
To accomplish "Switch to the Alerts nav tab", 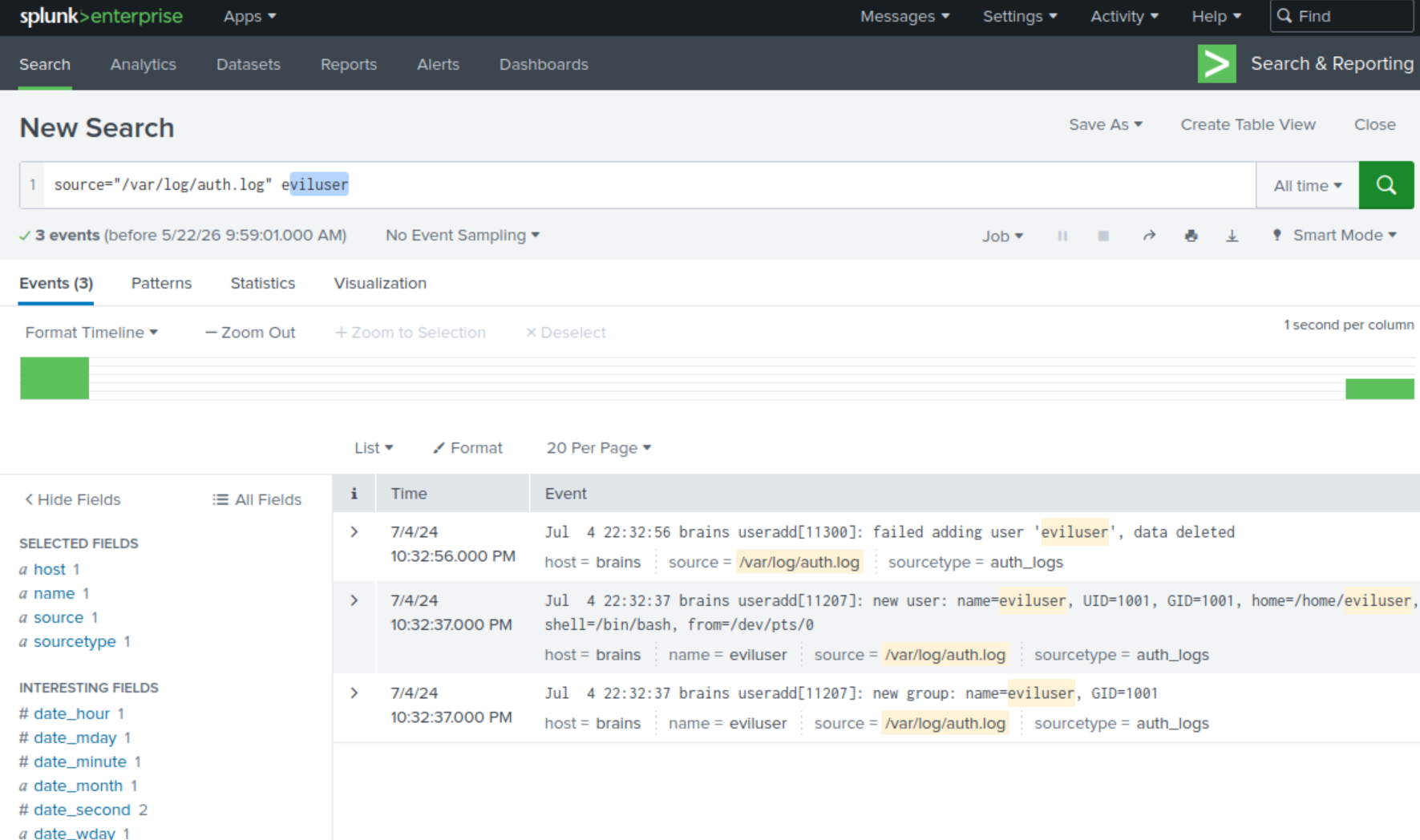I will click(x=438, y=64).
